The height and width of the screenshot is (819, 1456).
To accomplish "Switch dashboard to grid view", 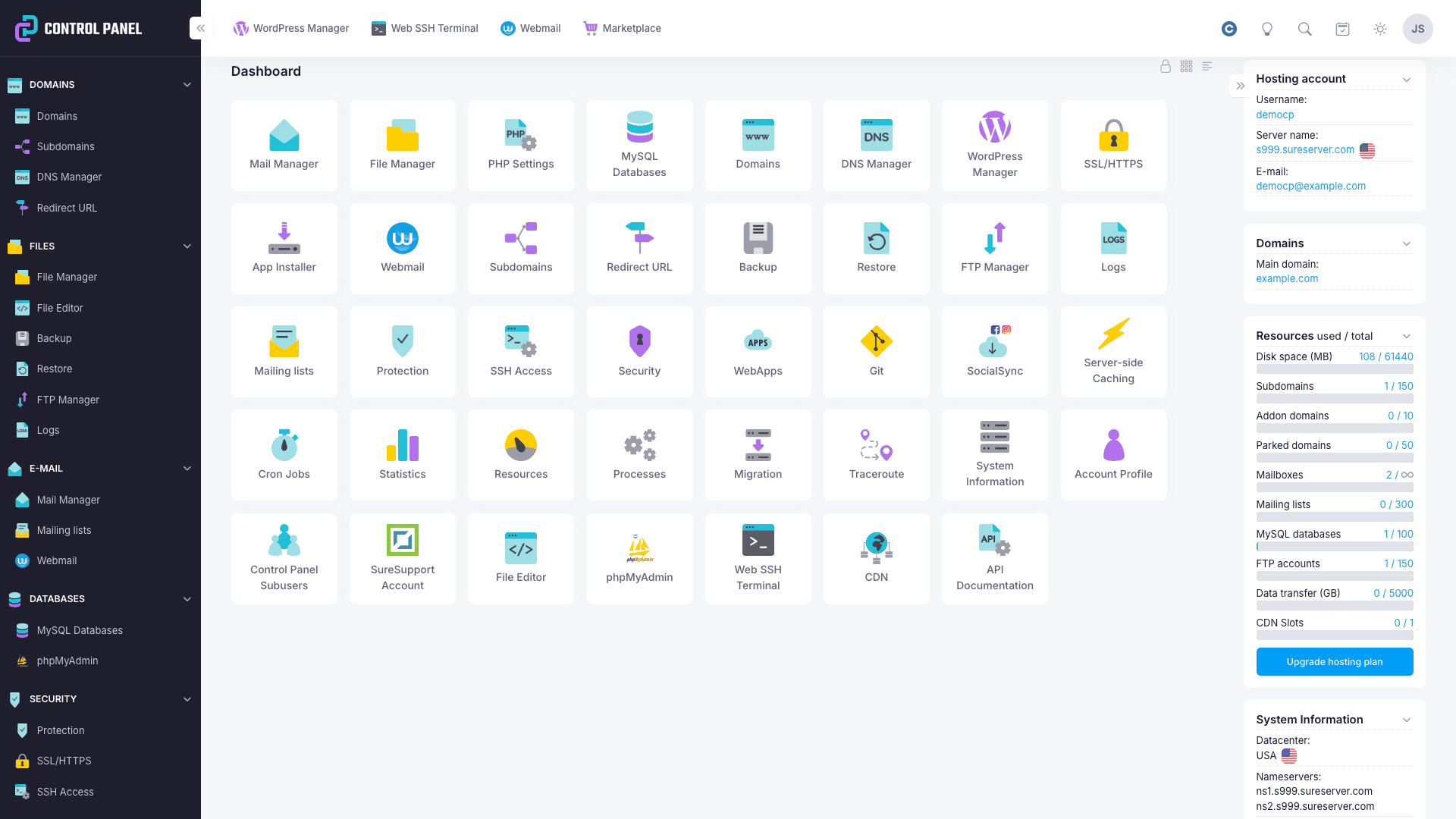I will click(1186, 67).
